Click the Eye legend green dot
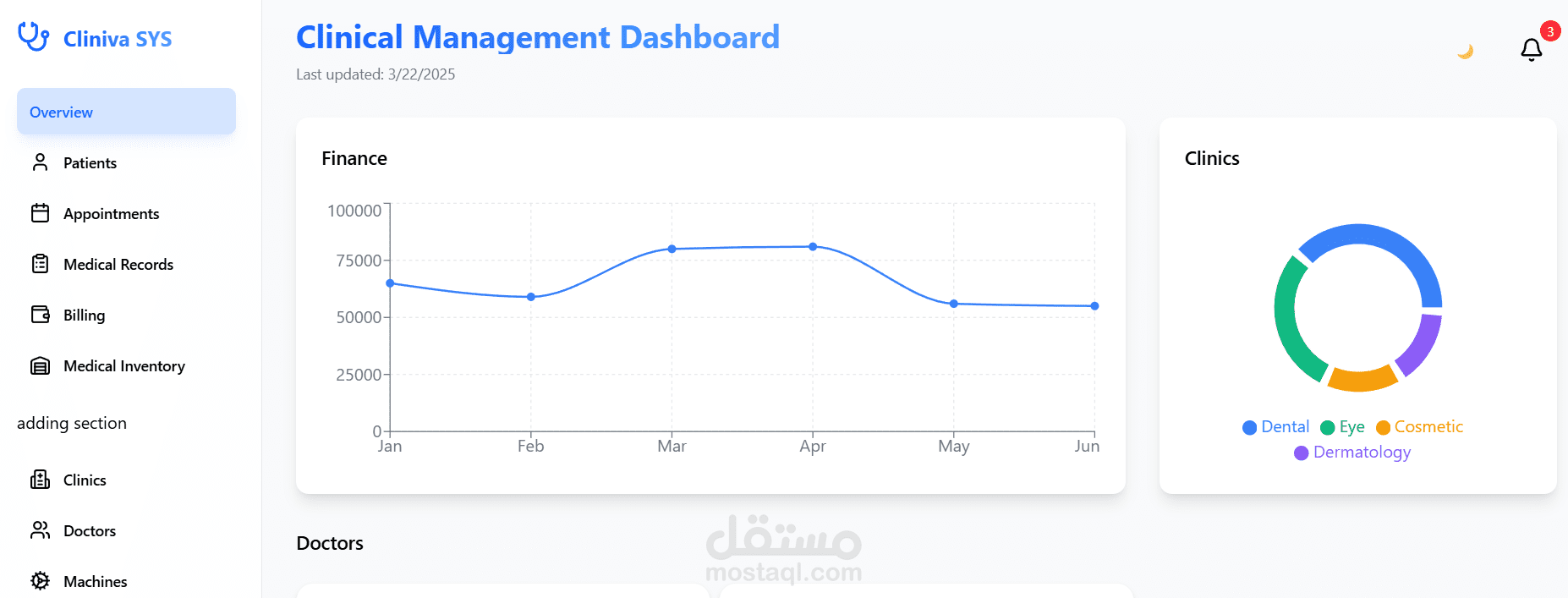1568x598 pixels. (x=1327, y=428)
